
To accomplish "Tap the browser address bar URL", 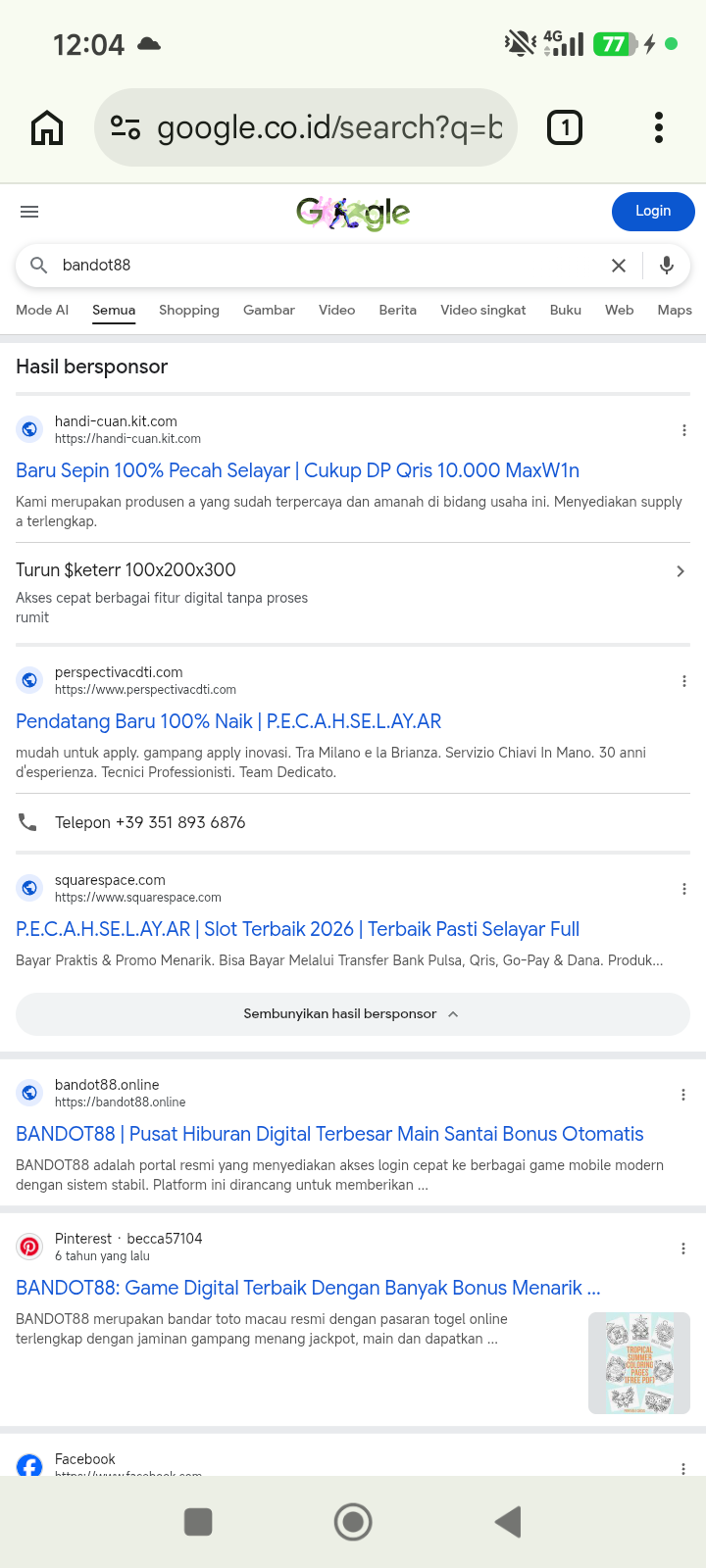I will [x=329, y=127].
